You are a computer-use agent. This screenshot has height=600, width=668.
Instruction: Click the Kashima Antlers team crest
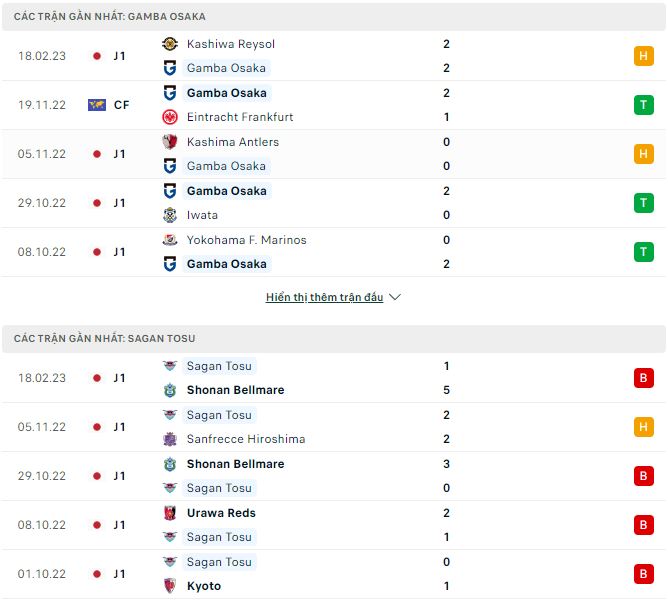169,142
